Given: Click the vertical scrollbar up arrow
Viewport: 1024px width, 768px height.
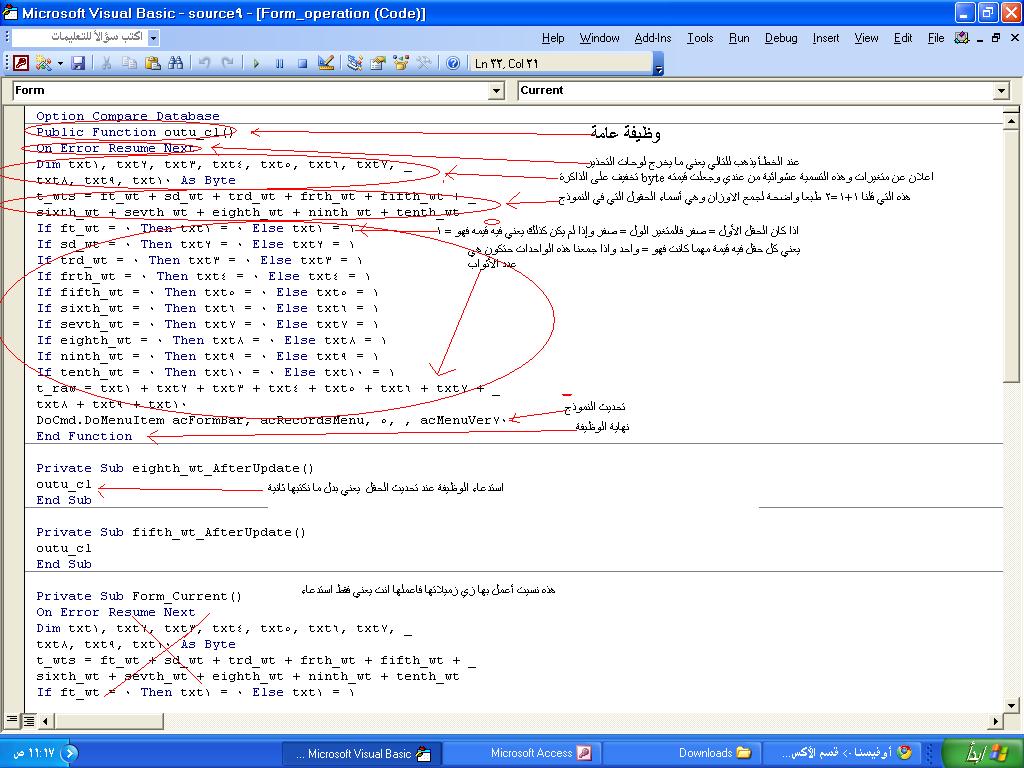Looking at the screenshot, I should (x=1011, y=121).
